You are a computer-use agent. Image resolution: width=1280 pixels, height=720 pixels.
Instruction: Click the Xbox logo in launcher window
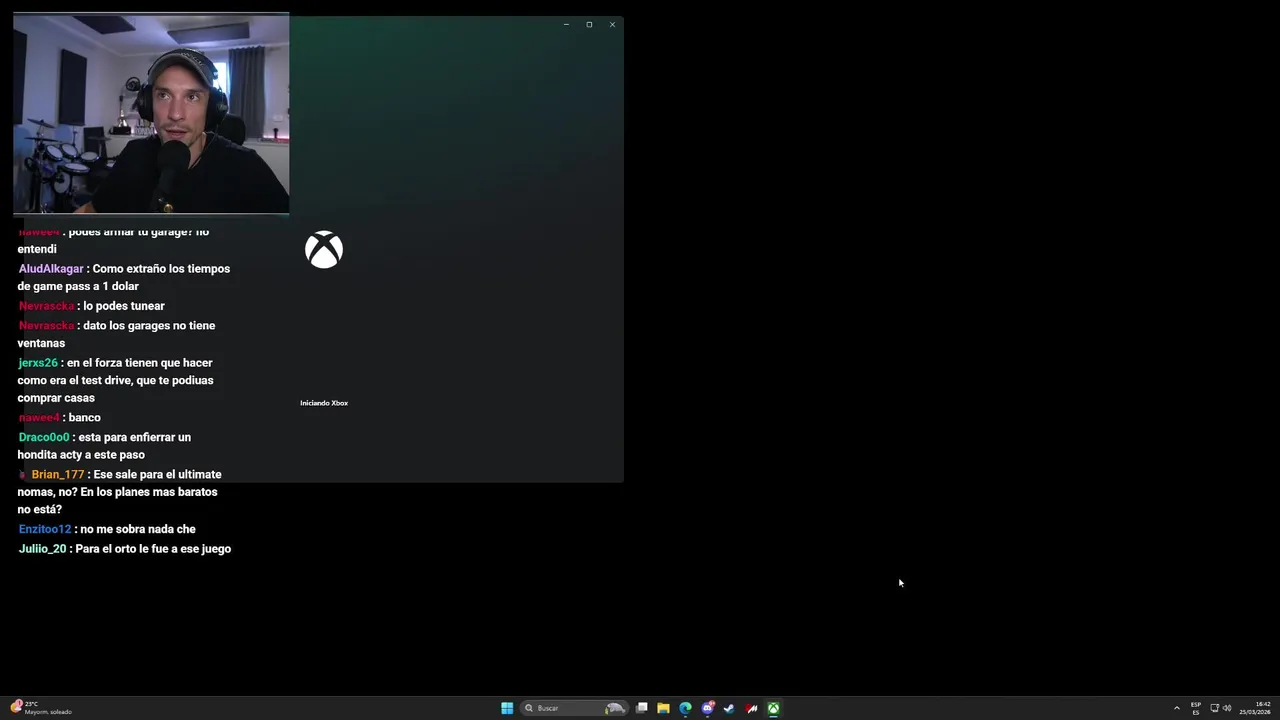click(324, 250)
